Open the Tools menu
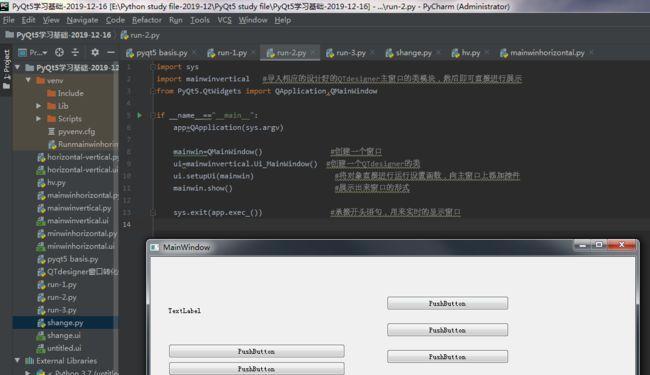Viewport: 650px width, 375px height. (x=200, y=20)
